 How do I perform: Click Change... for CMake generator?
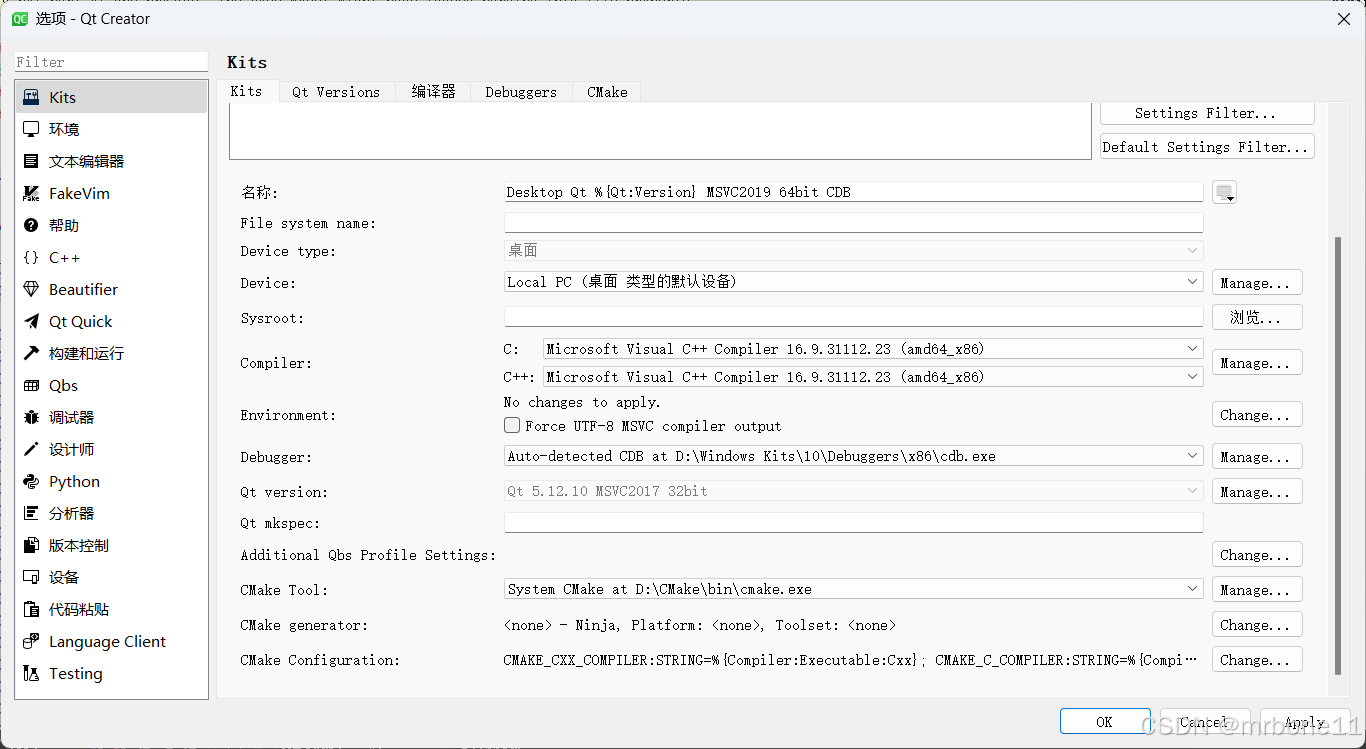pos(1257,625)
